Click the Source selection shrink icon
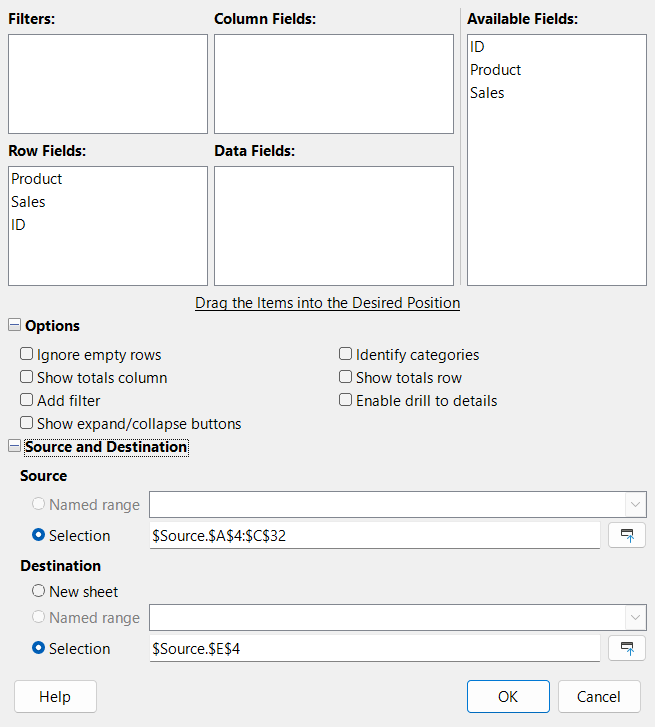 tap(627, 535)
